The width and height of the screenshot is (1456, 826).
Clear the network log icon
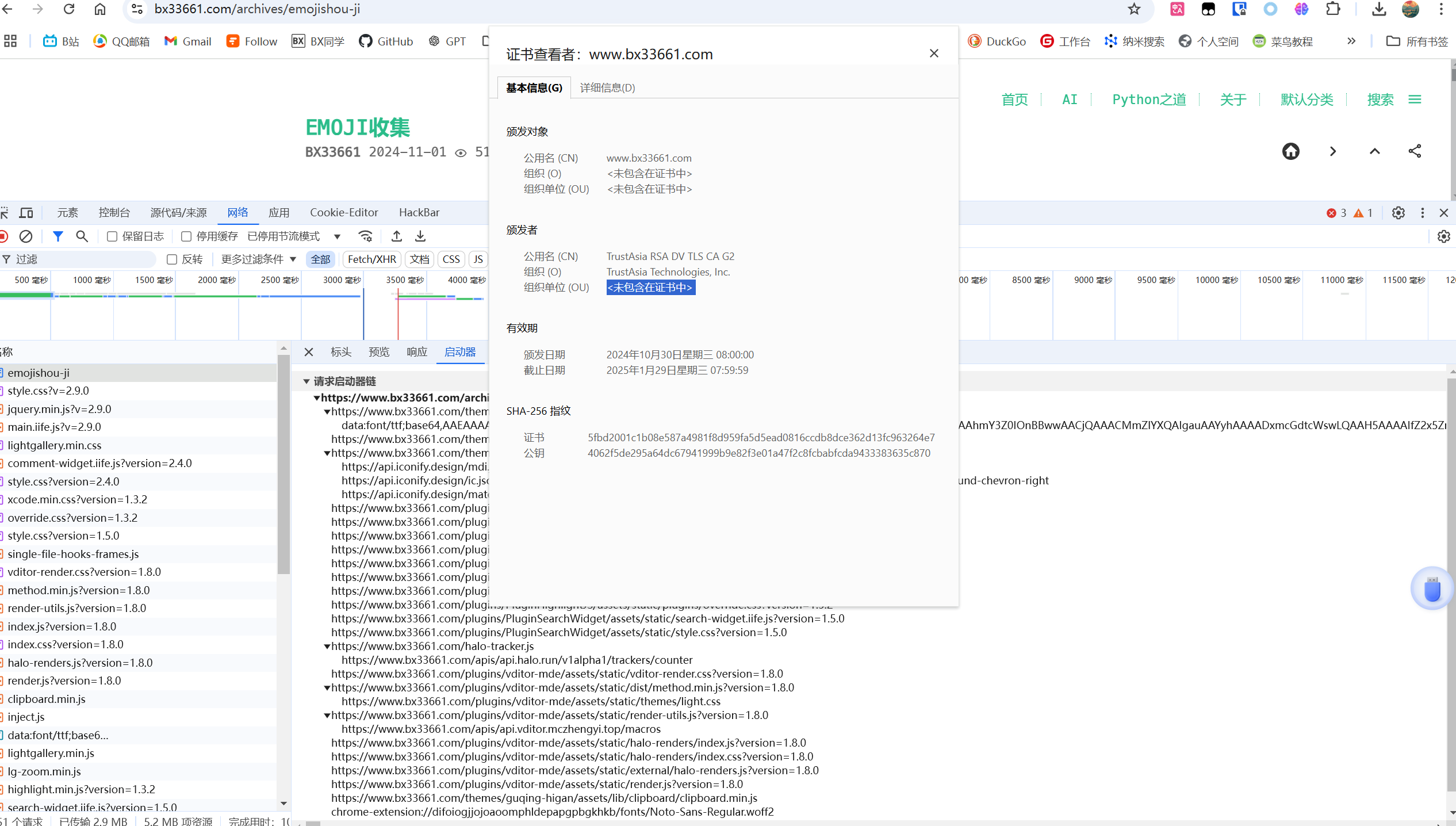(x=26, y=236)
